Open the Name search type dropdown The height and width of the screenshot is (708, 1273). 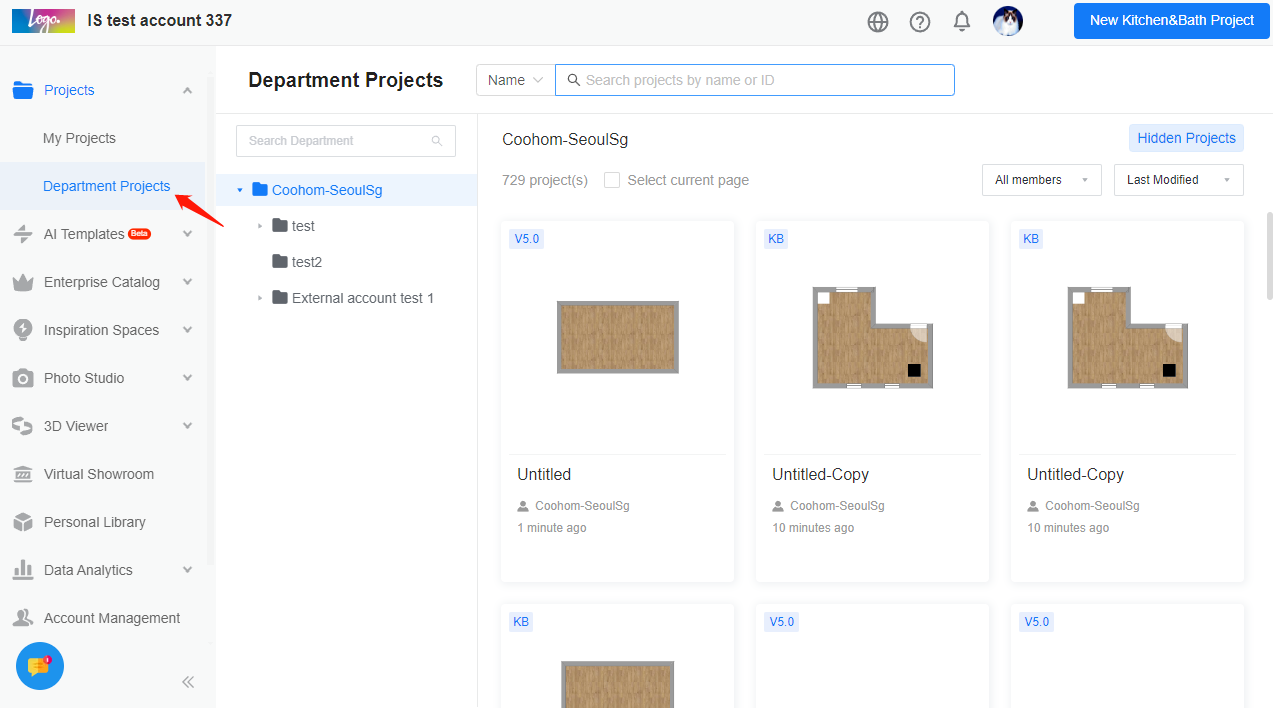click(515, 80)
